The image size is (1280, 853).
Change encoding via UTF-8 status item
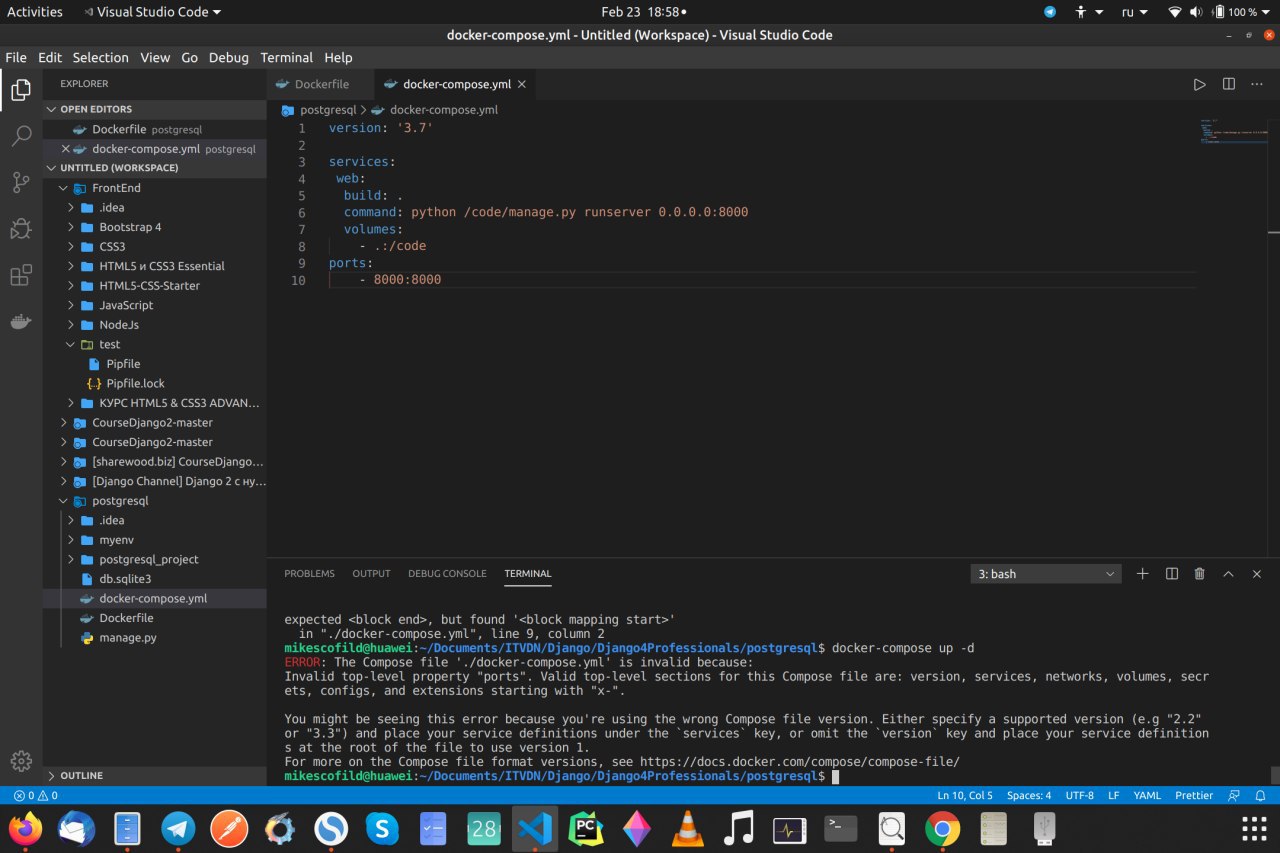coord(1080,796)
